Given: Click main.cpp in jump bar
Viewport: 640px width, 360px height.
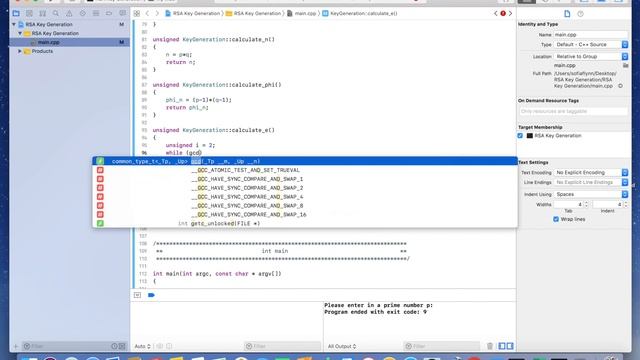Looking at the screenshot, I should click(302, 13).
